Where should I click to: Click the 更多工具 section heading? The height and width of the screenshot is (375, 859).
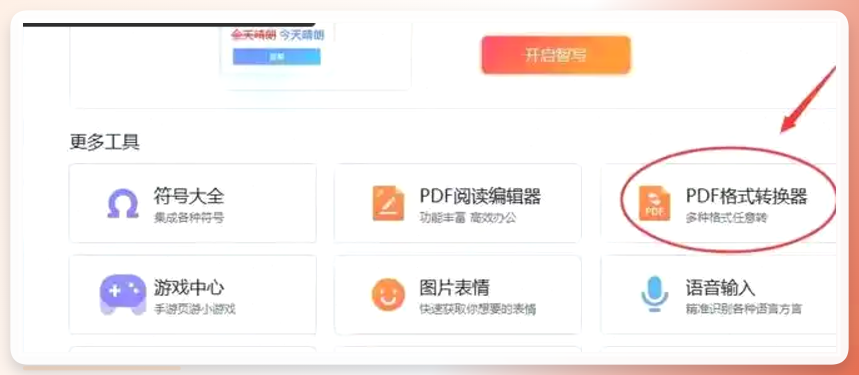[x=105, y=142]
